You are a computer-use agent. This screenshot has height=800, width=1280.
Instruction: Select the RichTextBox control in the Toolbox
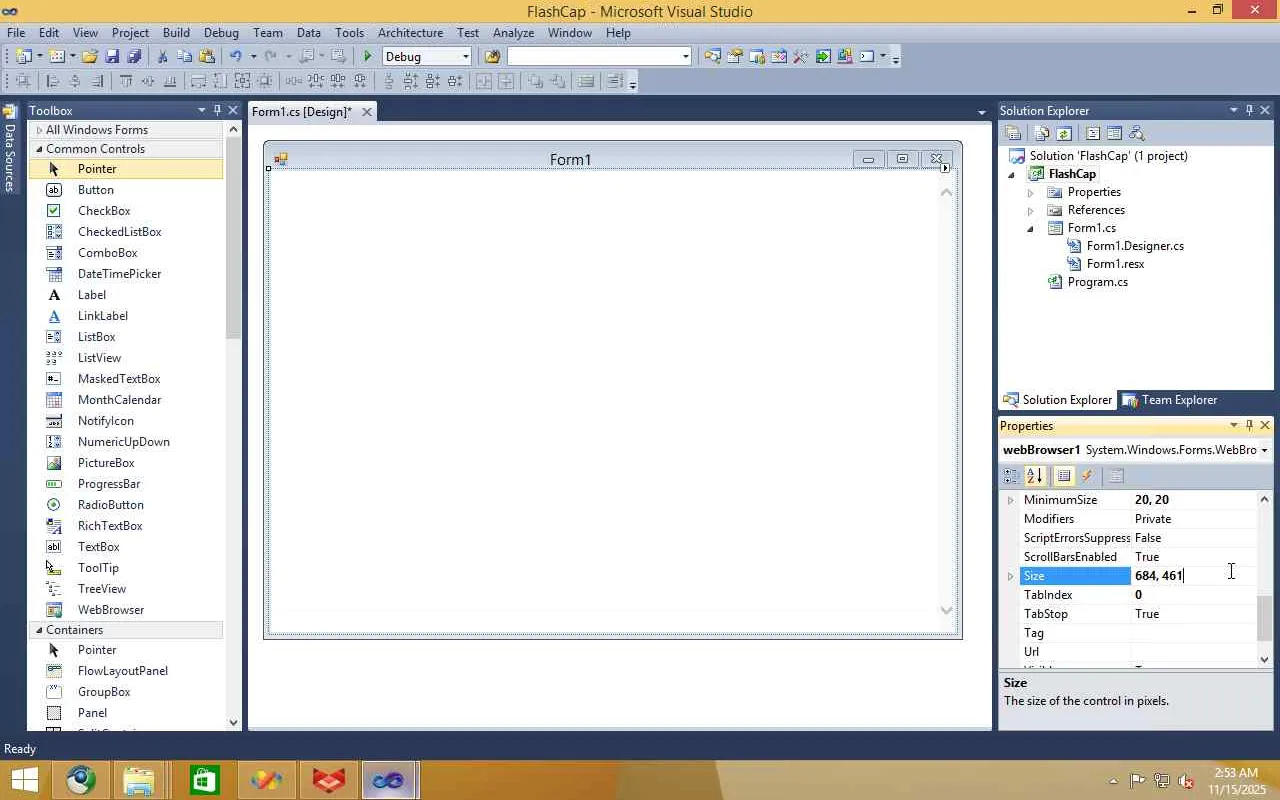(110, 526)
